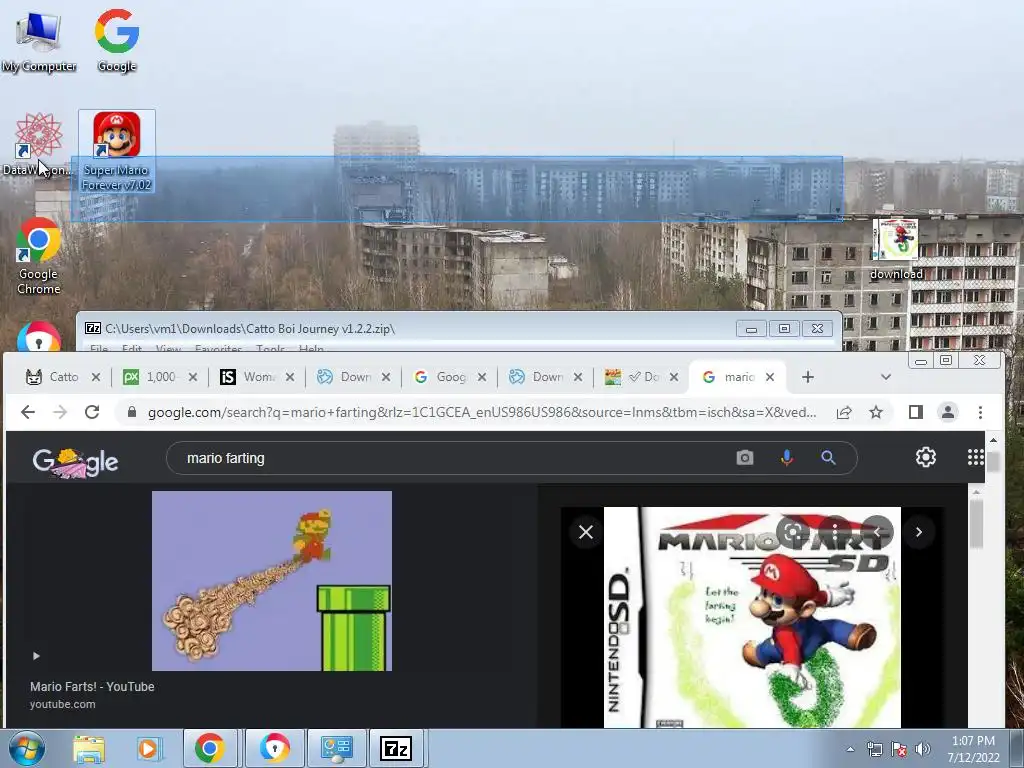This screenshot has width=1024, height=768.
Task: Open the Windows Start button
Action: (x=26, y=748)
